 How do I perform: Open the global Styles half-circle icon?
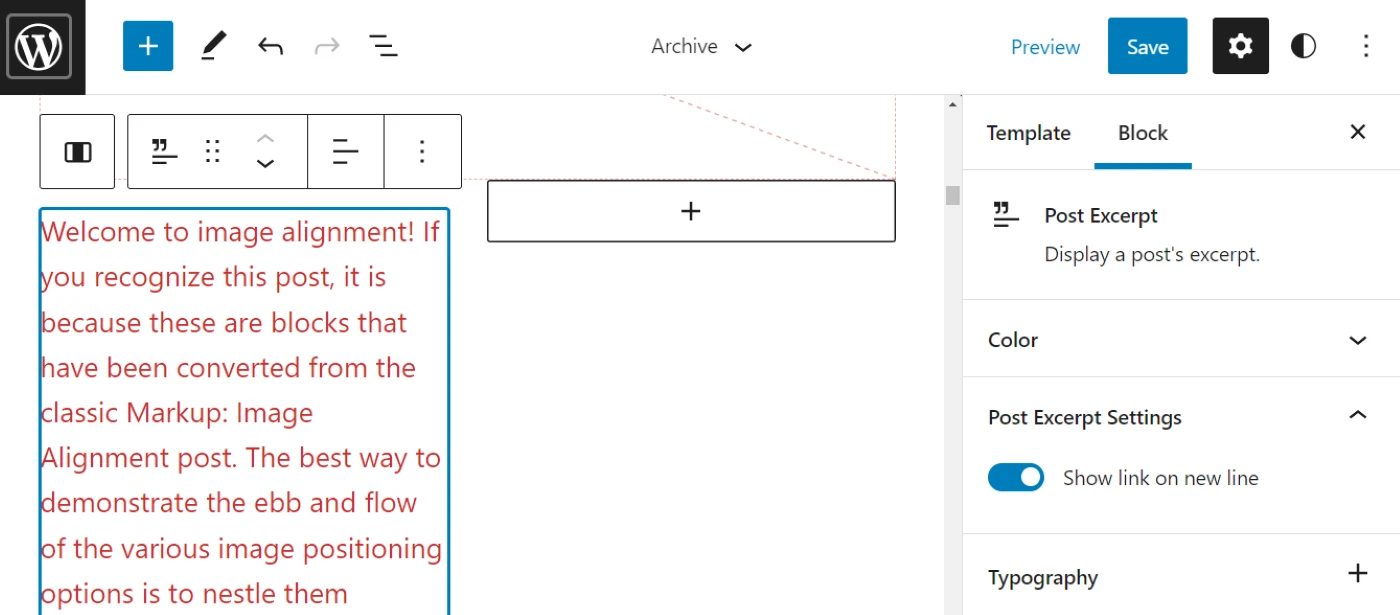coord(1303,46)
